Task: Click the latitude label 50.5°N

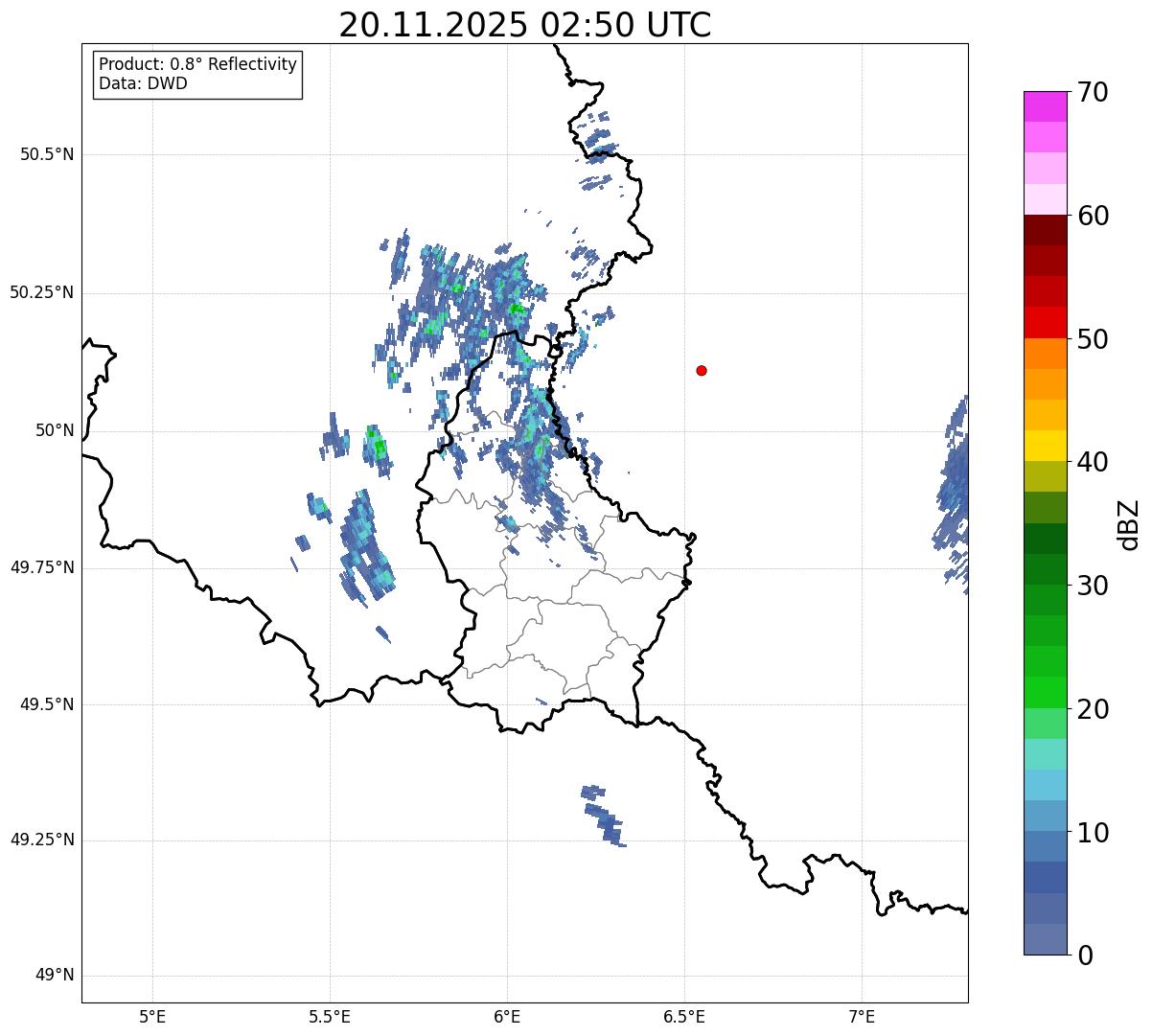Action: [x=47, y=154]
